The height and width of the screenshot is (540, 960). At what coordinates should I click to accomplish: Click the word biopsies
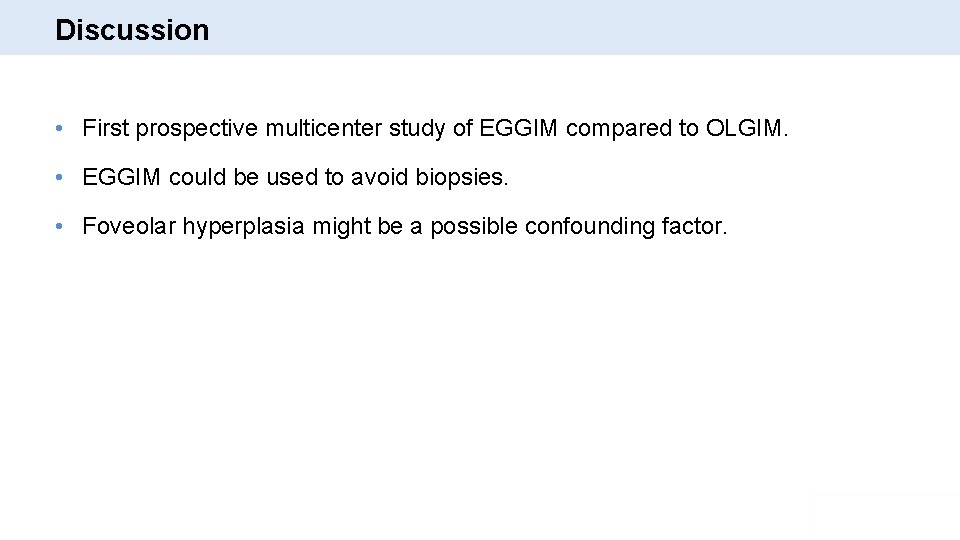point(462,178)
